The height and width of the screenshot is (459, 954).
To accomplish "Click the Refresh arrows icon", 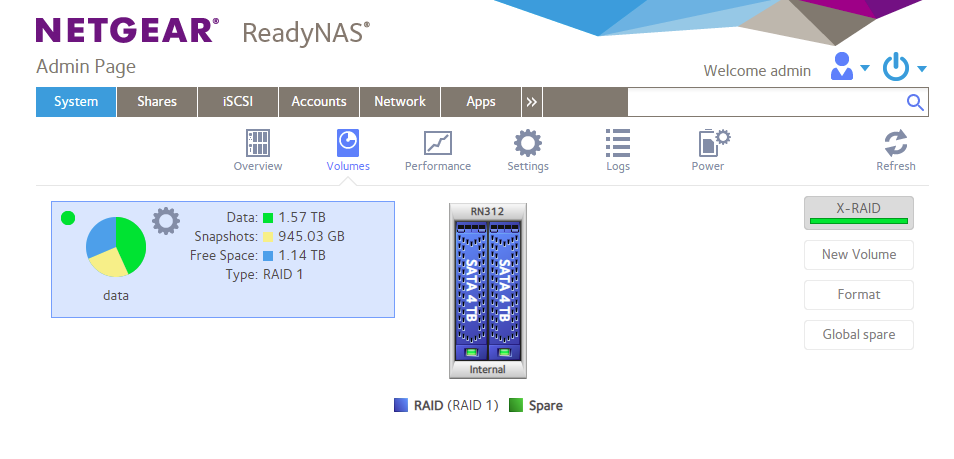I will [x=895, y=144].
